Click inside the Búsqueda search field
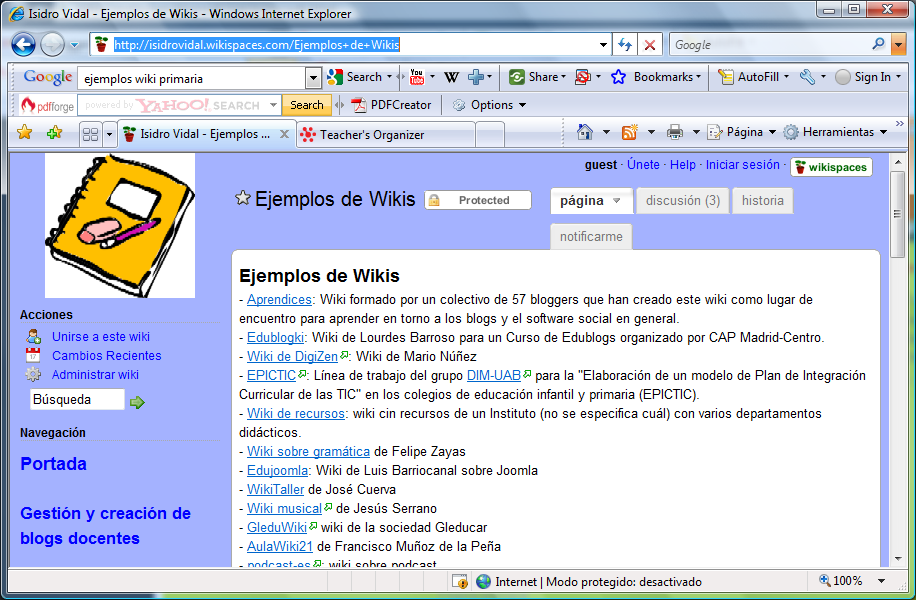The height and width of the screenshot is (600, 916). 77,400
